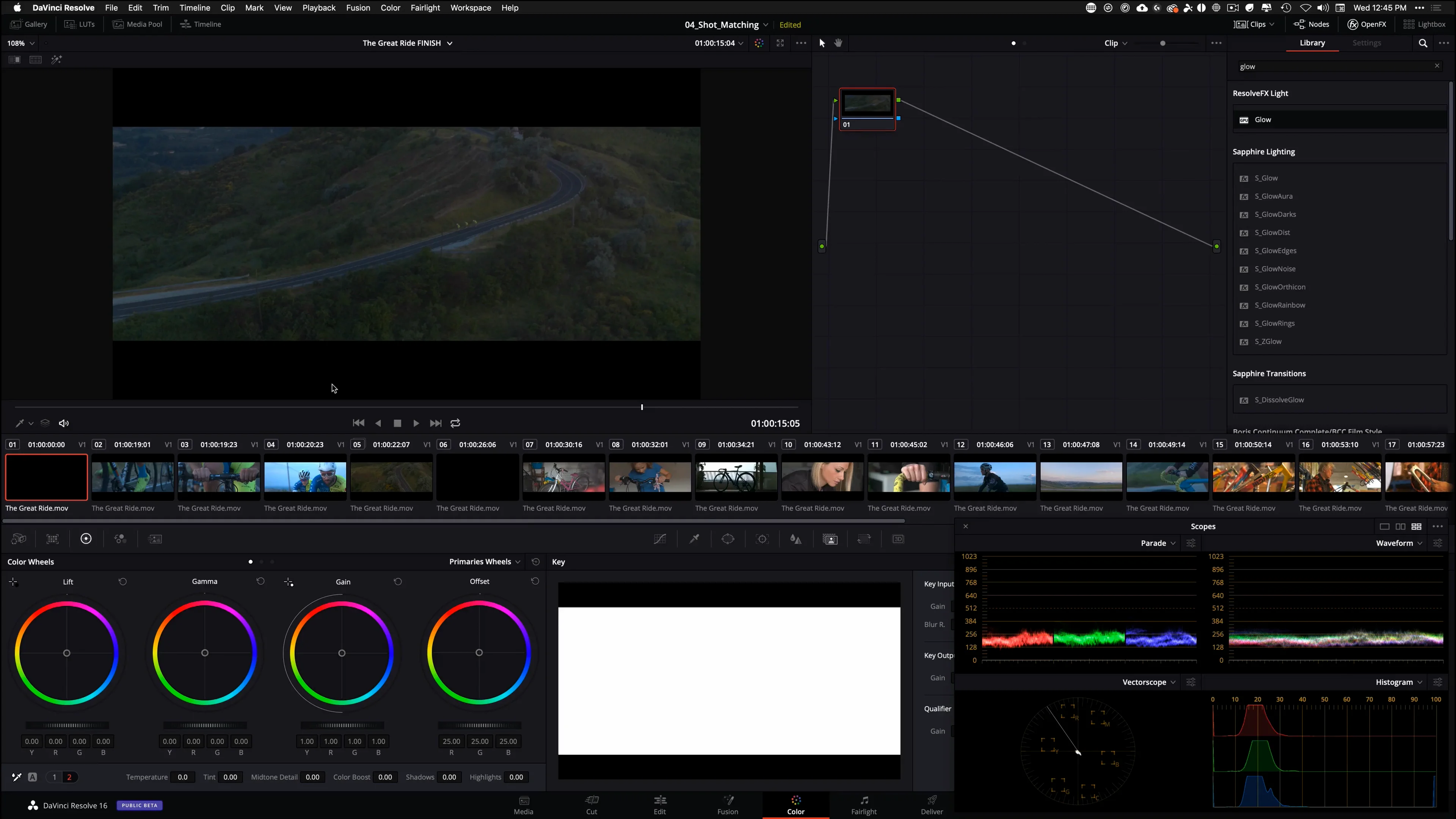This screenshot has height=819, width=1456.
Task: Open the Color Wheels palette icon
Action: [x=86, y=539]
